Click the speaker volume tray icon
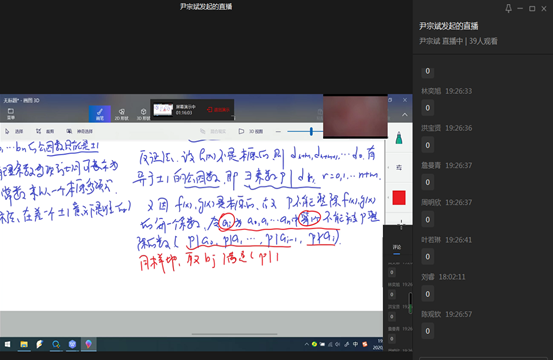The image size is (553, 360). (338, 344)
